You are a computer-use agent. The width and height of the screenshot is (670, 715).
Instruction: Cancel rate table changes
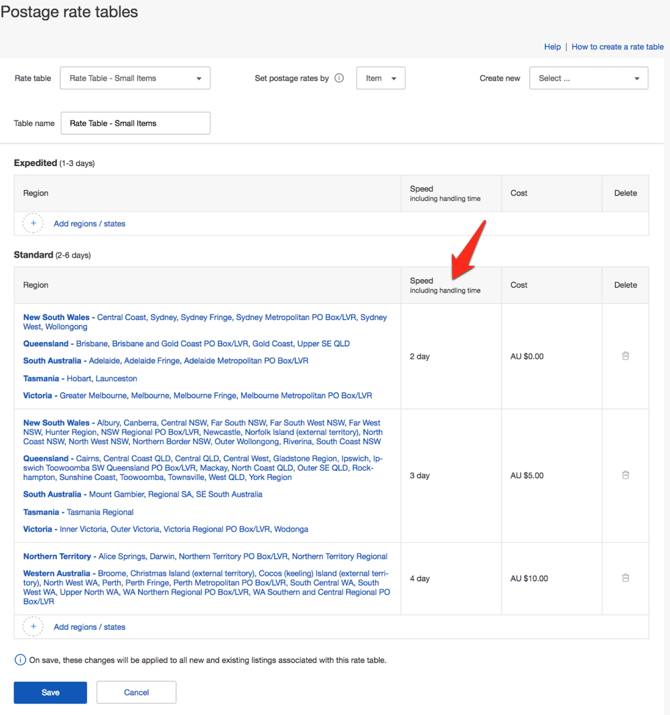pyautogui.click(x=136, y=692)
